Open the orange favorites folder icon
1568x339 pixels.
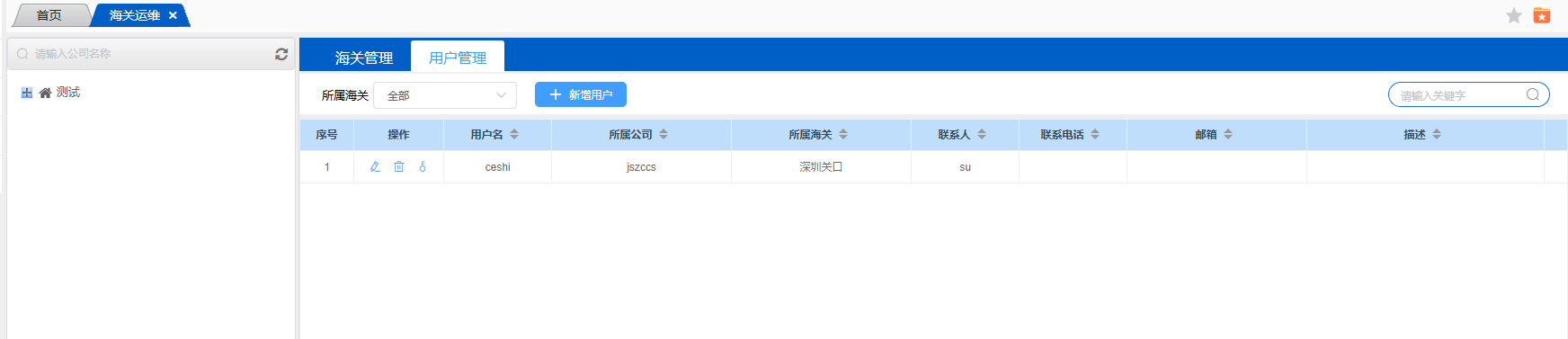tap(1542, 15)
